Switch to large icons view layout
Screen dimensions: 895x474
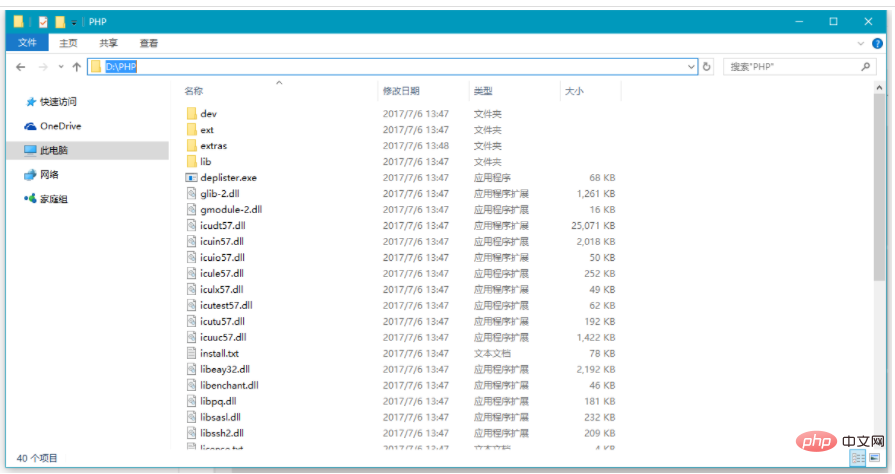(x=874, y=458)
